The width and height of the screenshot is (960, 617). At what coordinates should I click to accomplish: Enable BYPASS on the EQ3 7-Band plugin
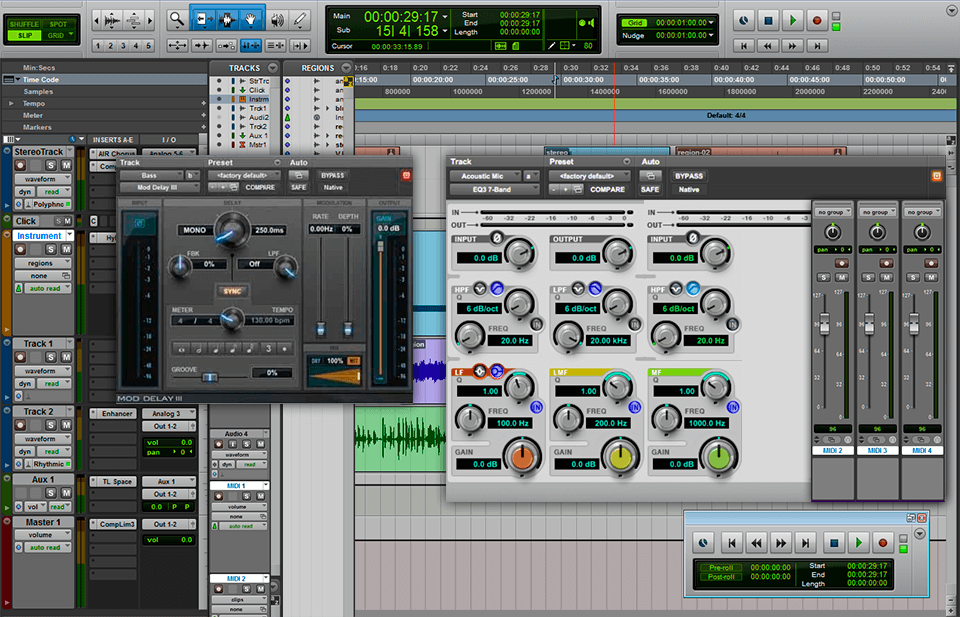(691, 175)
